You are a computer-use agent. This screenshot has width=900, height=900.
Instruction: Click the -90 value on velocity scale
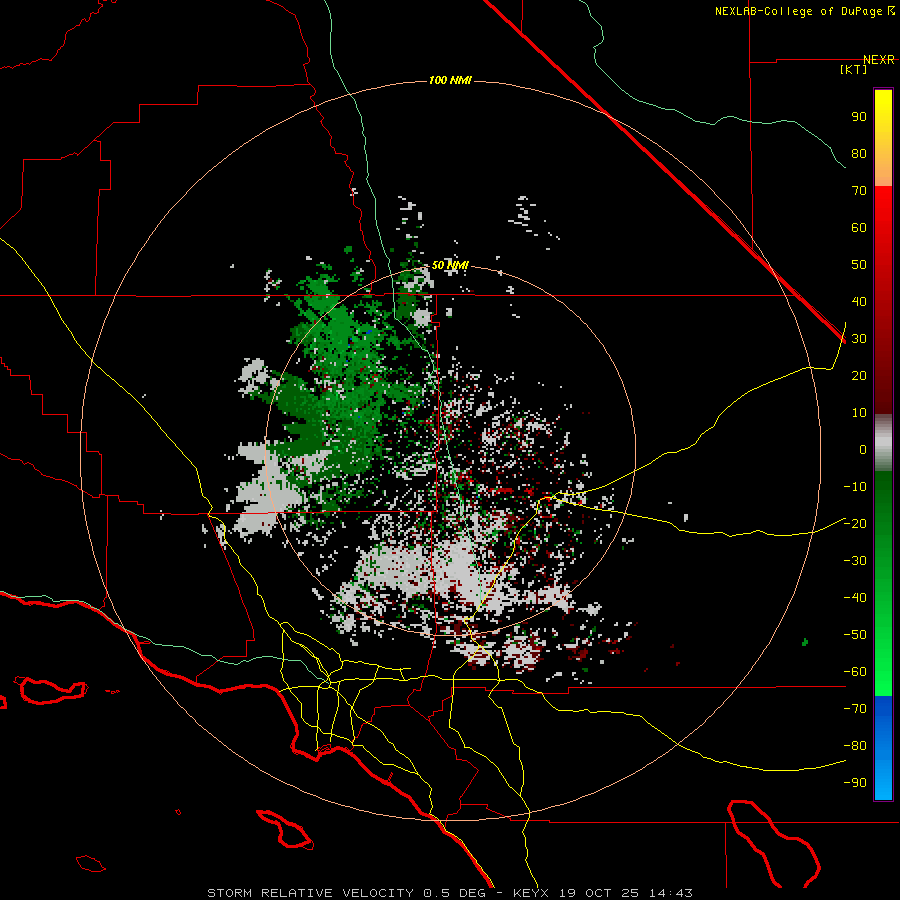click(855, 783)
